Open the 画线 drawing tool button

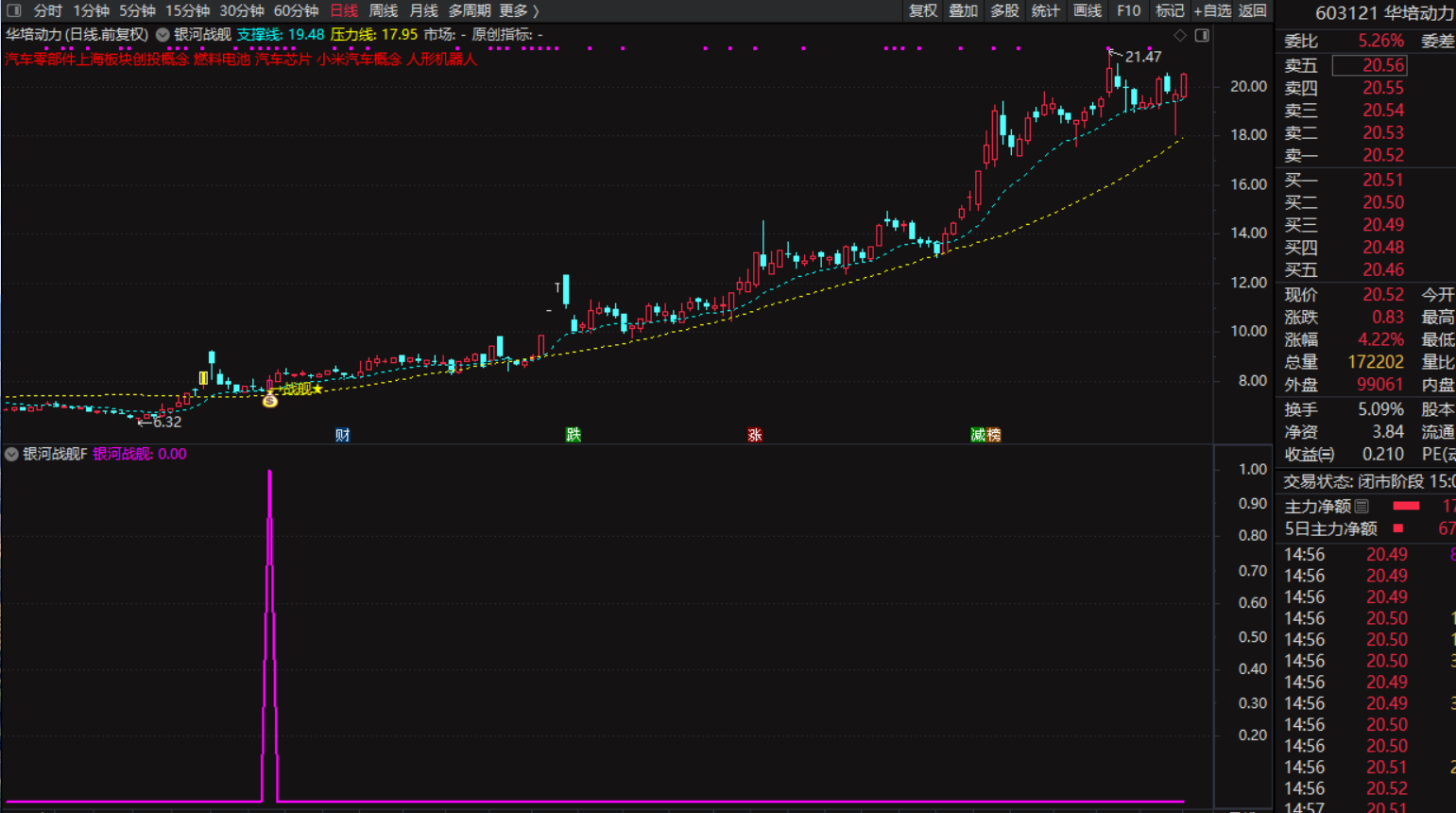point(1087,10)
